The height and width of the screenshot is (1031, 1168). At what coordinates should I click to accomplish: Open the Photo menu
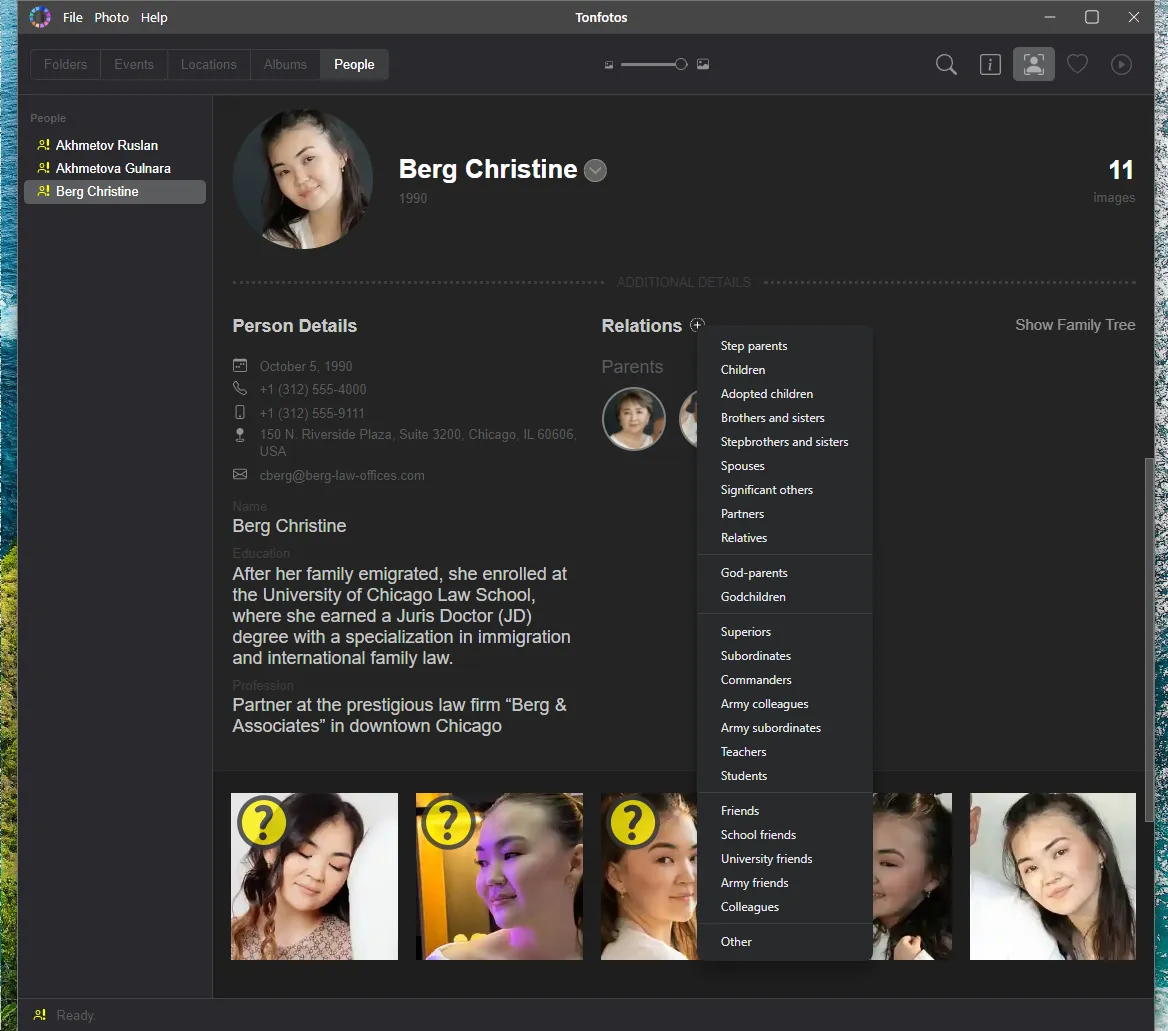pos(112,17)
